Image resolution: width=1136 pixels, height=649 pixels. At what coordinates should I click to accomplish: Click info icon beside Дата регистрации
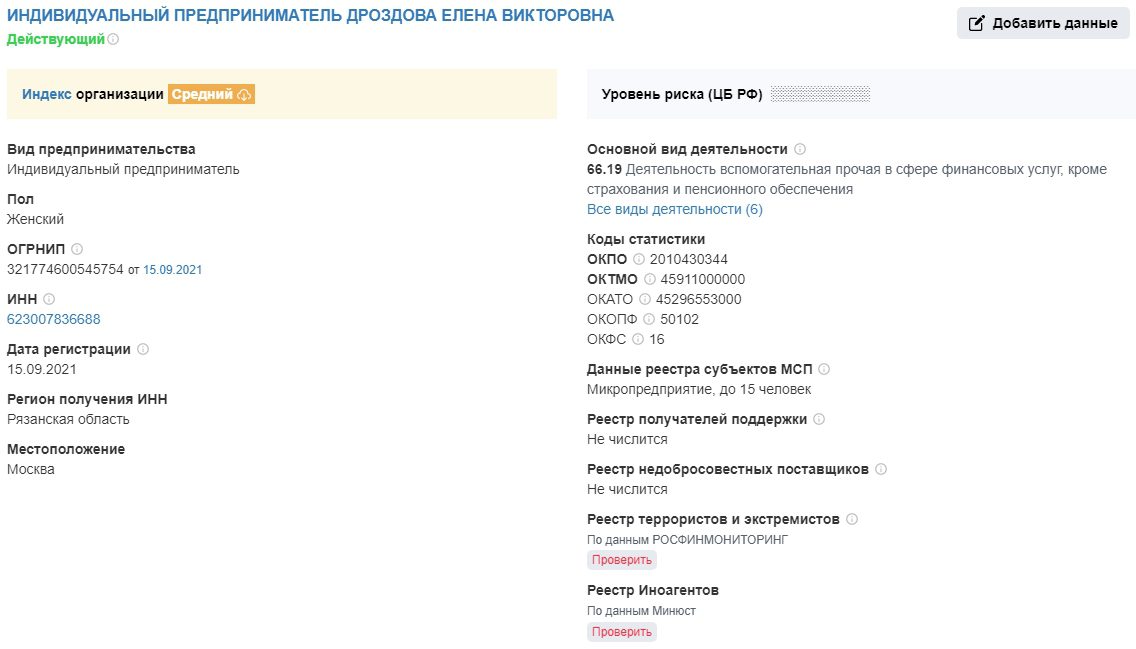point(143,349)
